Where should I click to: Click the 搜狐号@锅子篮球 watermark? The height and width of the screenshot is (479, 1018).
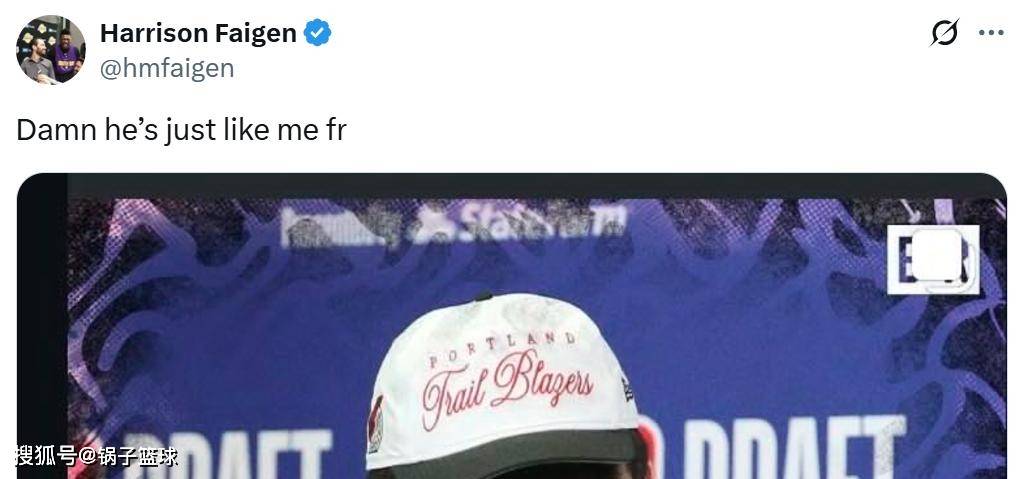point(96,456)
